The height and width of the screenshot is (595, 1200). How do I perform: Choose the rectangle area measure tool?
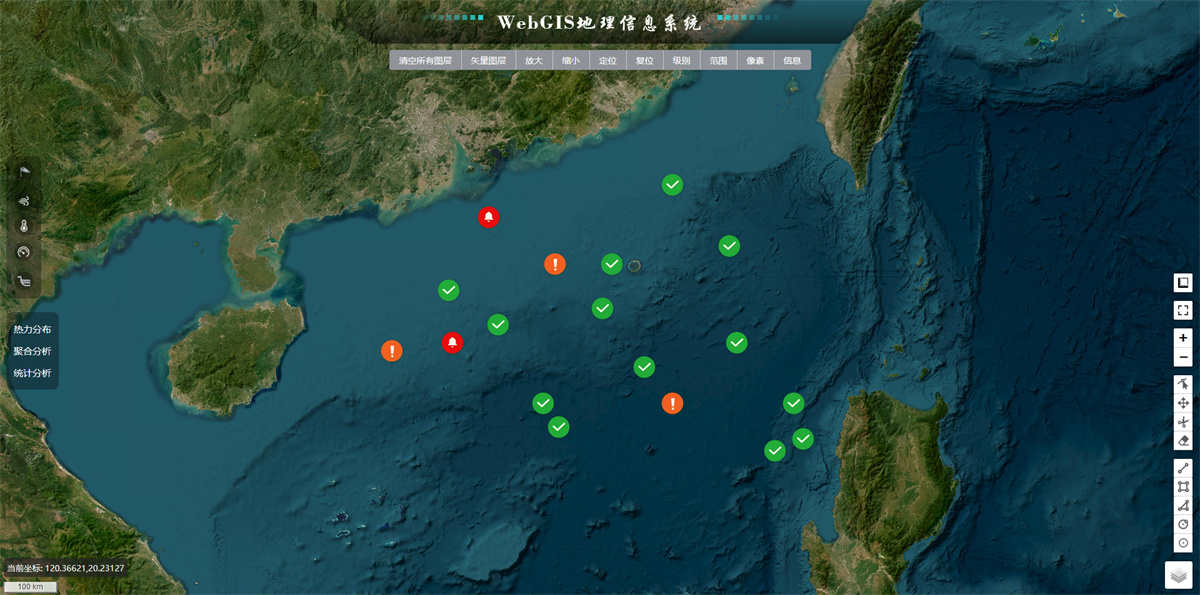coord(1183,487)
